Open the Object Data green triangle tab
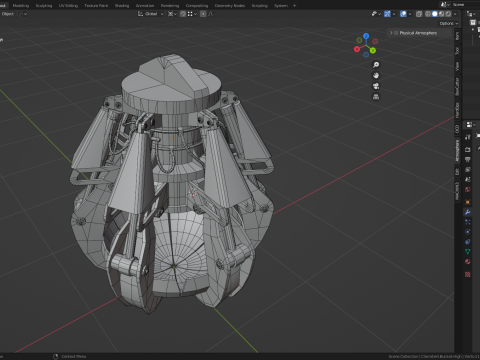This screenshot has height=360, width=480. coord(468,252)
